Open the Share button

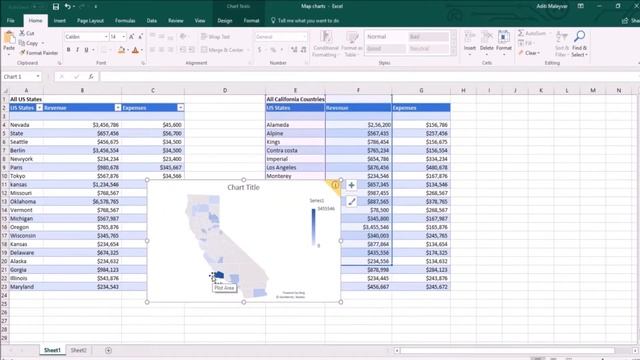tap(631, 21)
